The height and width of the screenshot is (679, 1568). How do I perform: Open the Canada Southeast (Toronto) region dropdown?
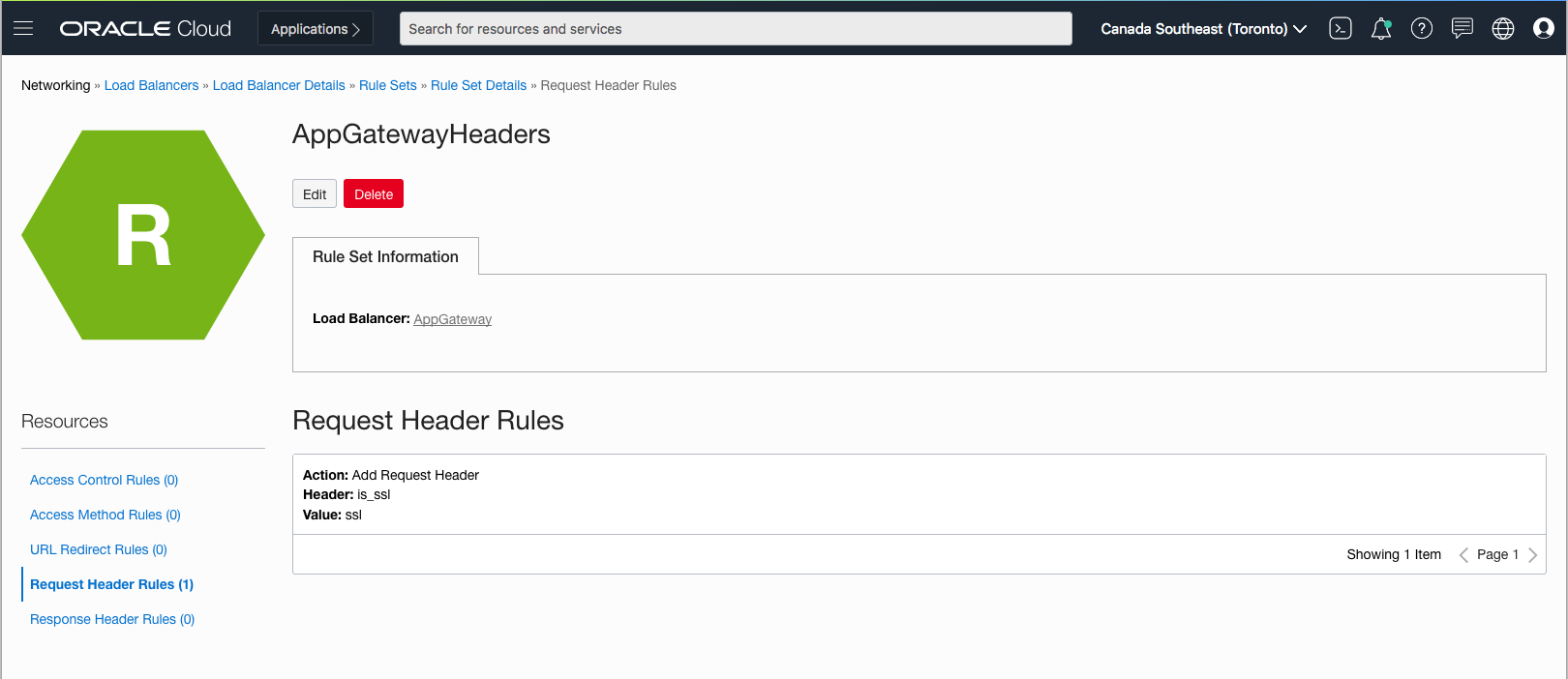click(1203, 29)
